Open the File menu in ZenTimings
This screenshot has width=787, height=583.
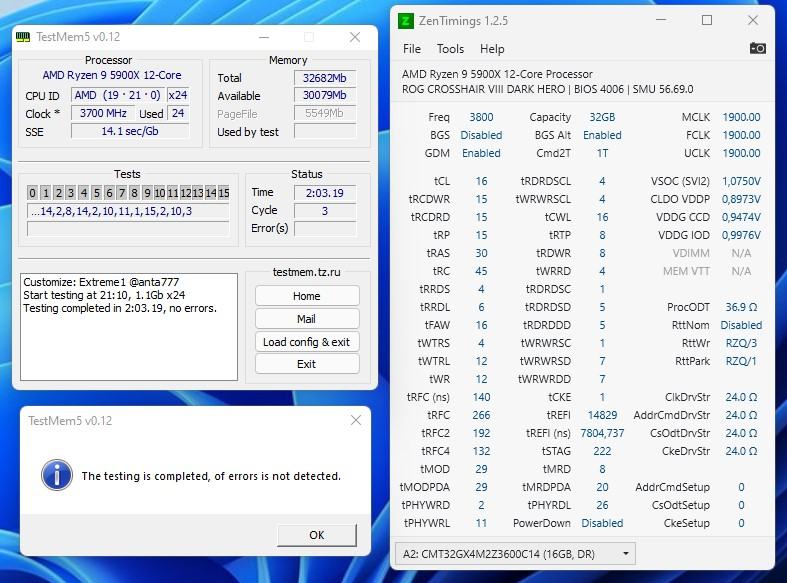pyautogui.click(x=412, y=49)
